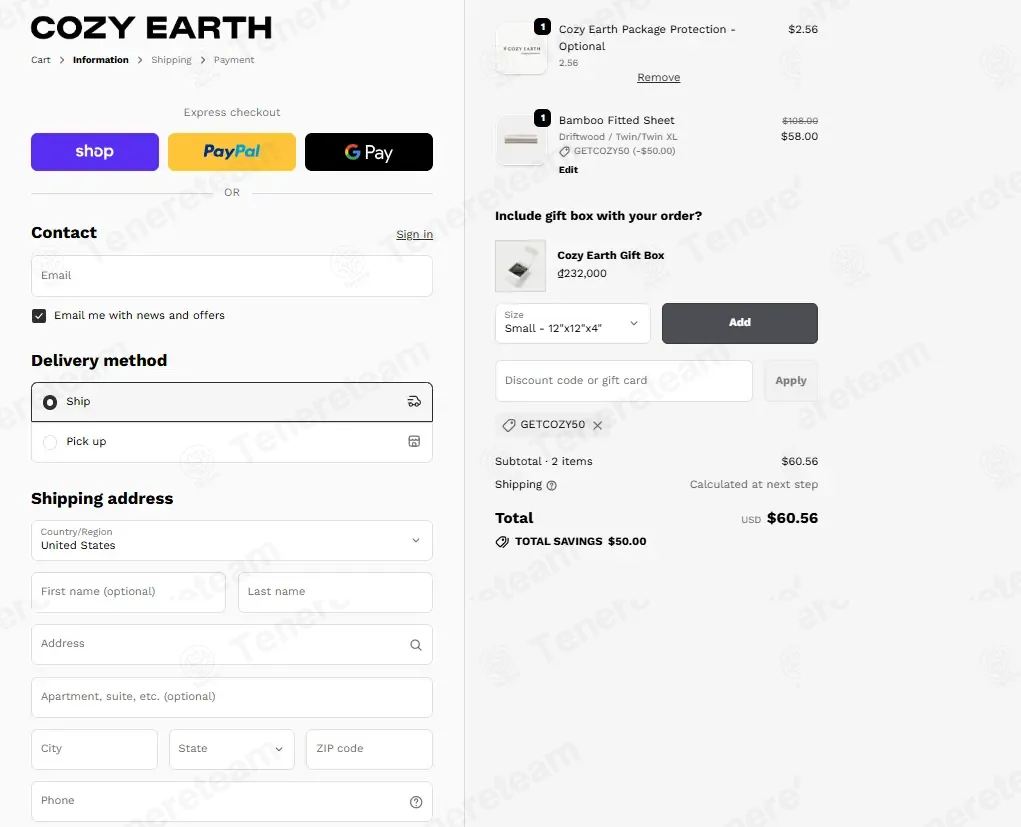This screenshot has height=827, width=1021.
Task: Pay with PayPal express button
Action: (x=232, y=152)
